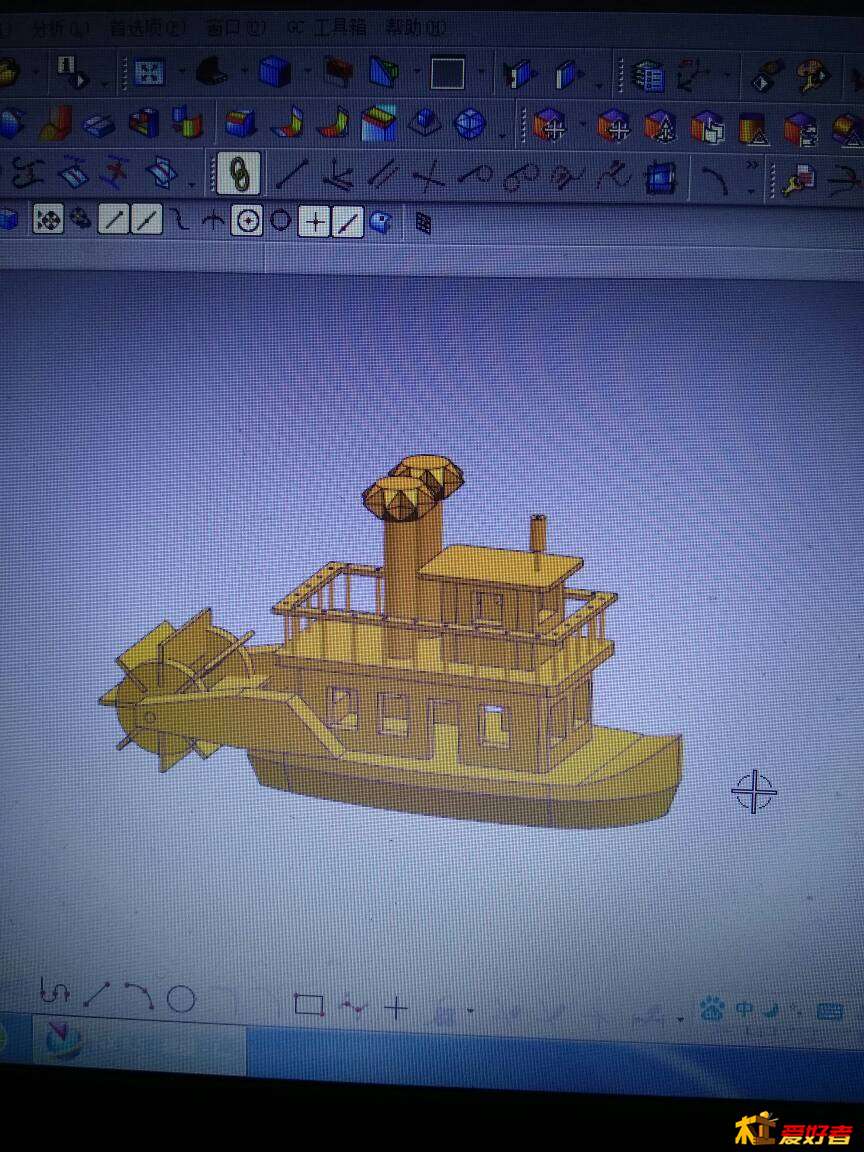Open the layer settings list icon
864x1152 pixels.
point(649,76)
